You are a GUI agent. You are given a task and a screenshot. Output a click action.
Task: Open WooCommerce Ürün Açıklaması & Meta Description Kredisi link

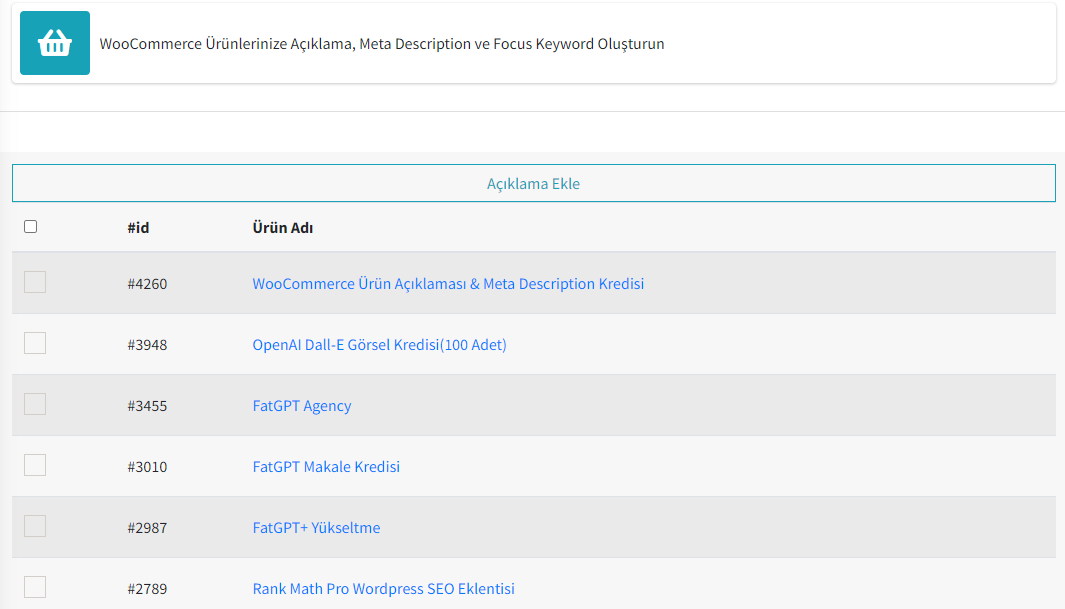point(448,284)
